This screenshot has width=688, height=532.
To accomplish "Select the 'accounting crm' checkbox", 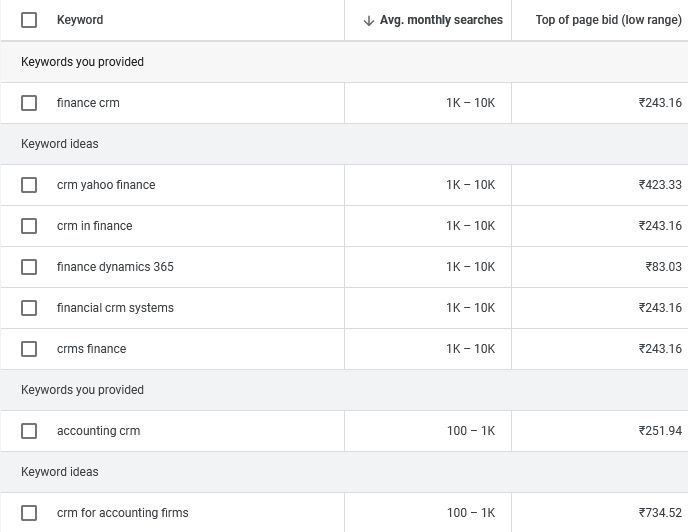I will pyautogui.click(x=29, y=431).
